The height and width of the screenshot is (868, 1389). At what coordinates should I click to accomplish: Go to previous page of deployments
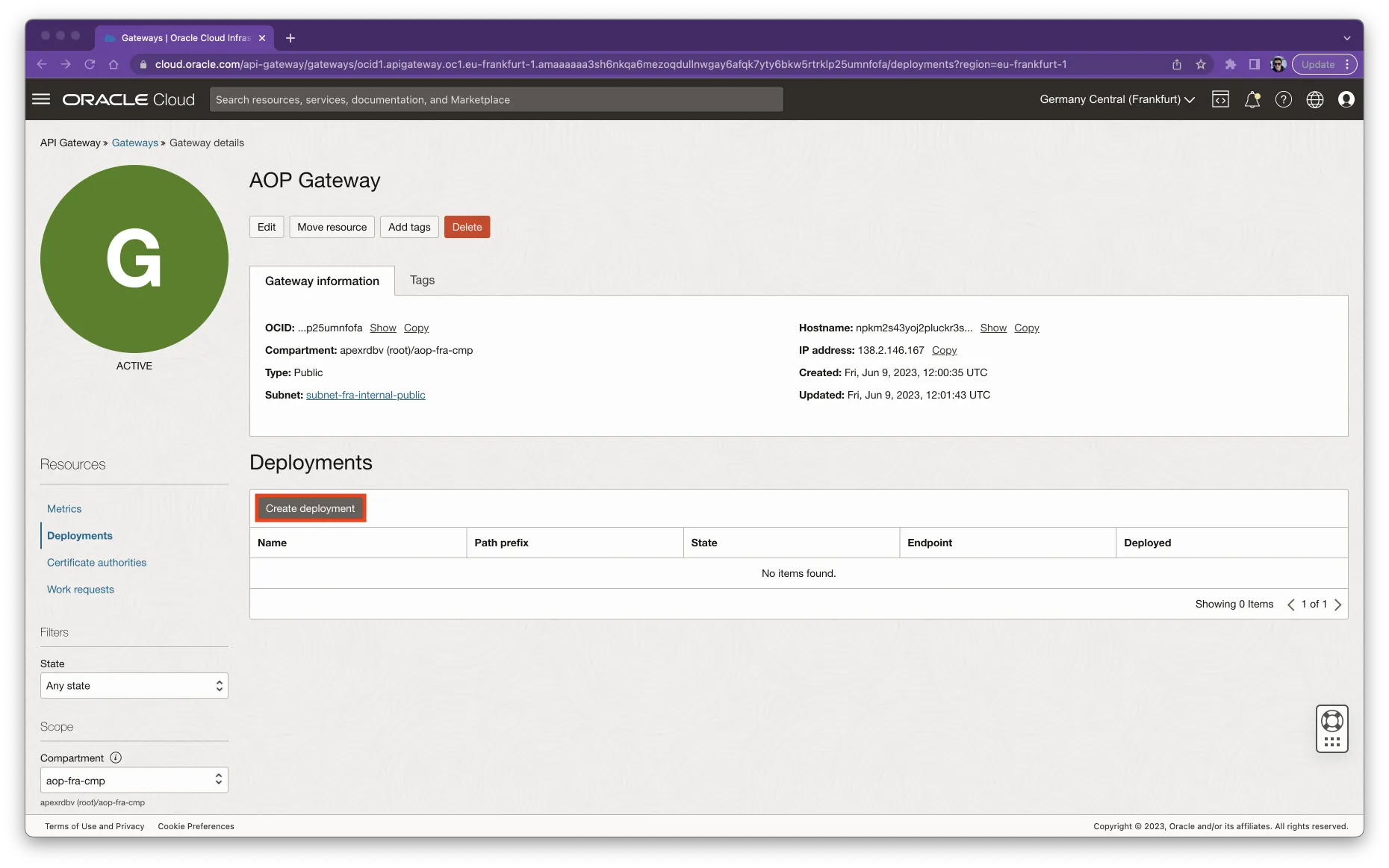(1290, 605)
